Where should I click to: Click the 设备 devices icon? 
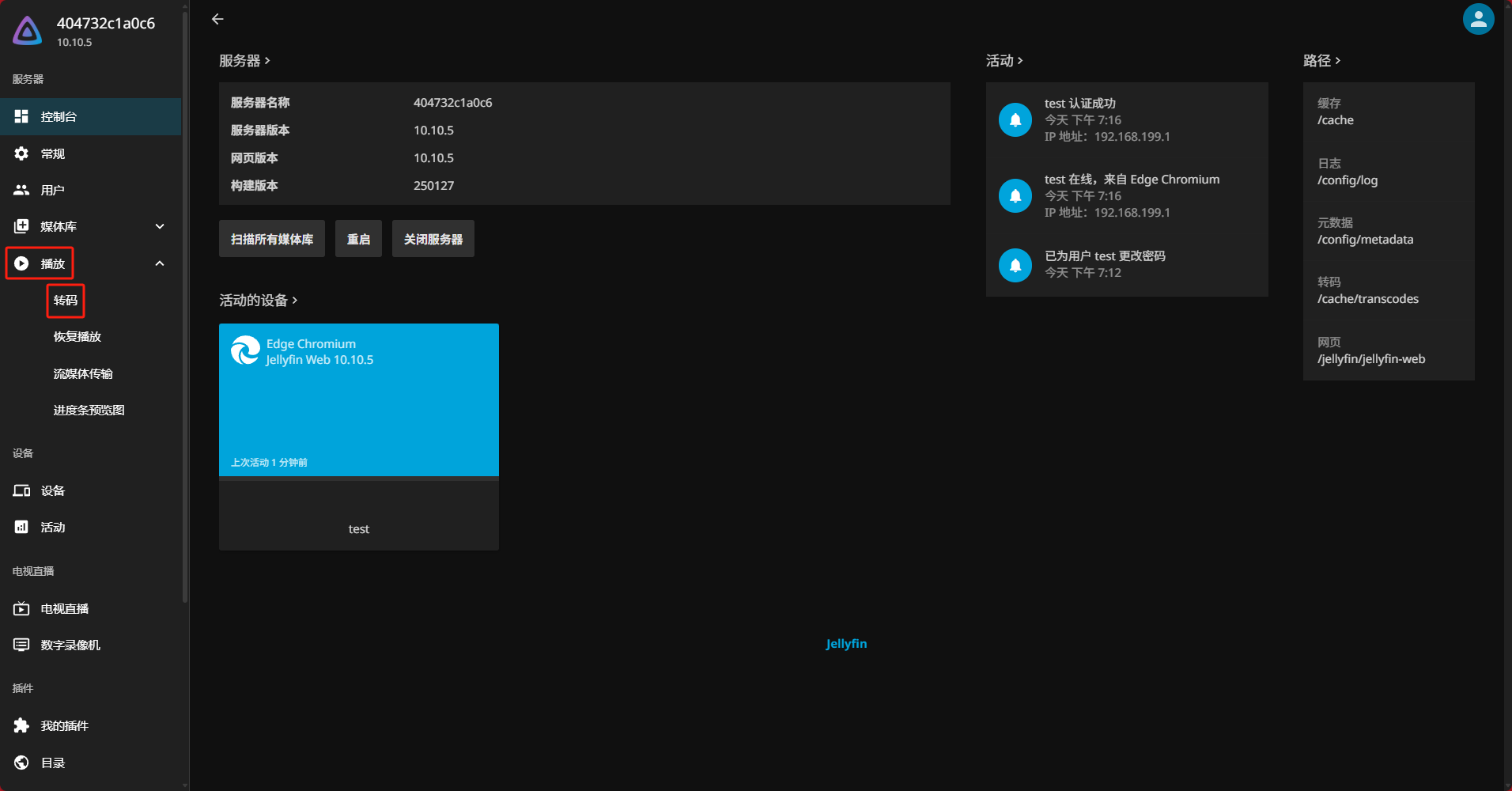21,490
